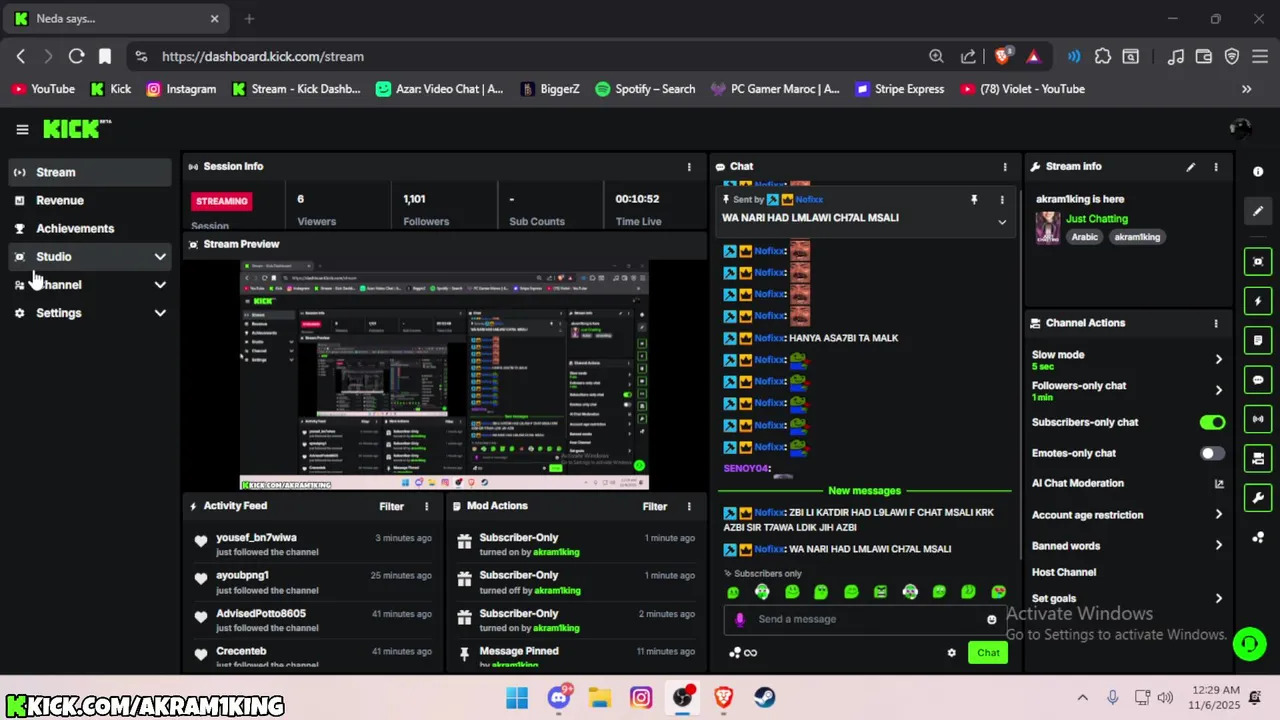This screenshot has width=1280, height=720.
Task: Open File Explorer from the taskbar
Action: coord(599,698)
